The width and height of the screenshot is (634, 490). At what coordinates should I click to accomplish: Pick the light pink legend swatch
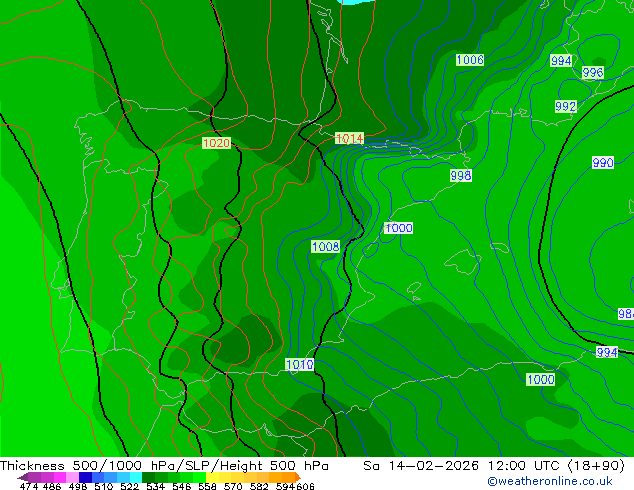coord(72,477)
